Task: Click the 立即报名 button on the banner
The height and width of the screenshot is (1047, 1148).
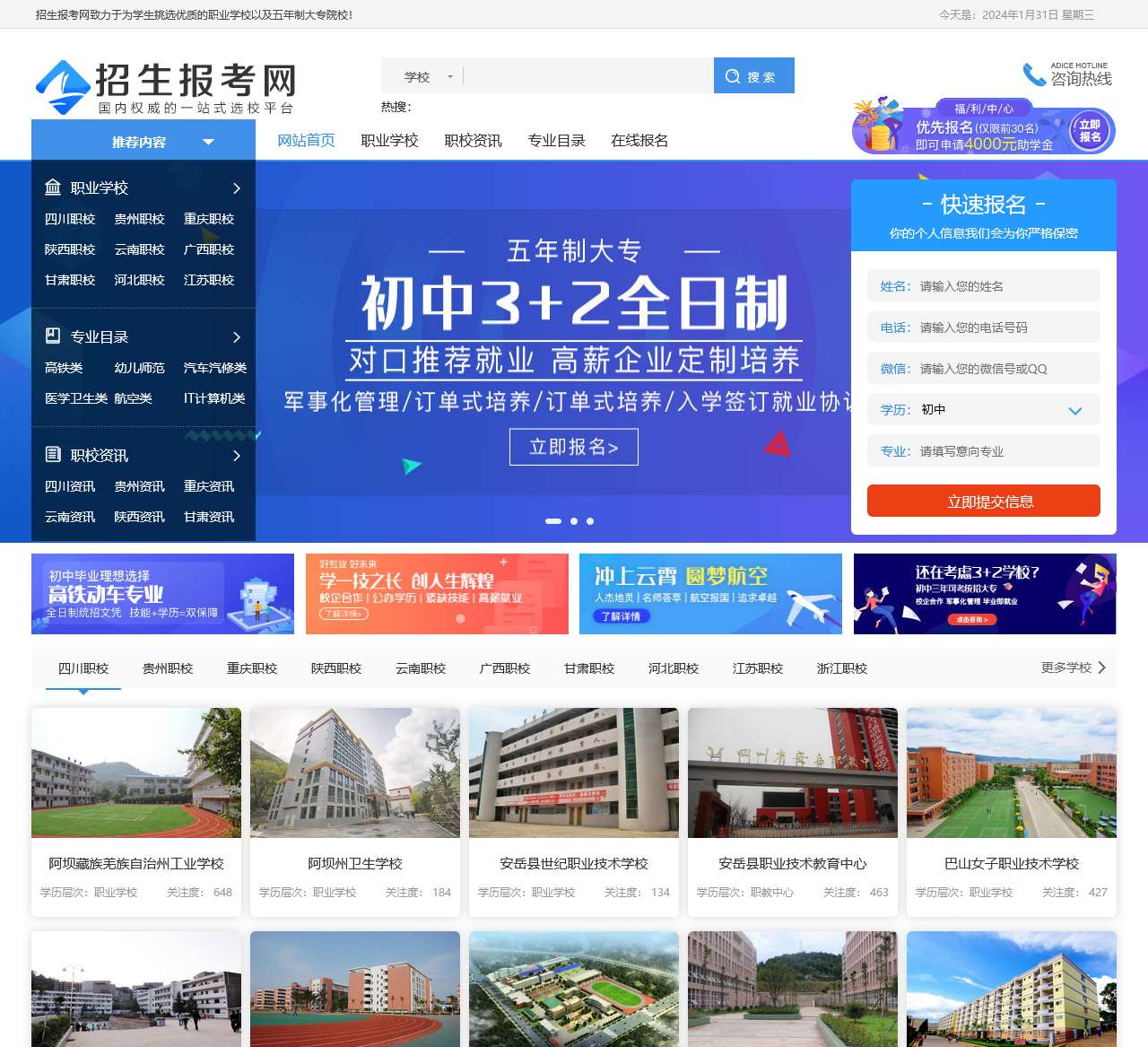Action: click(573, 447)
